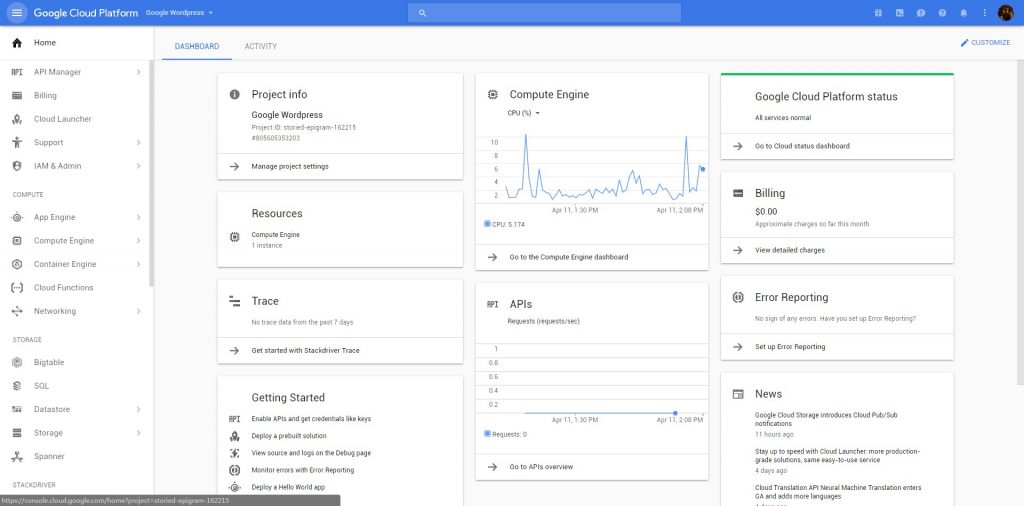Open the hamburger navigation menu

point(17,13)
